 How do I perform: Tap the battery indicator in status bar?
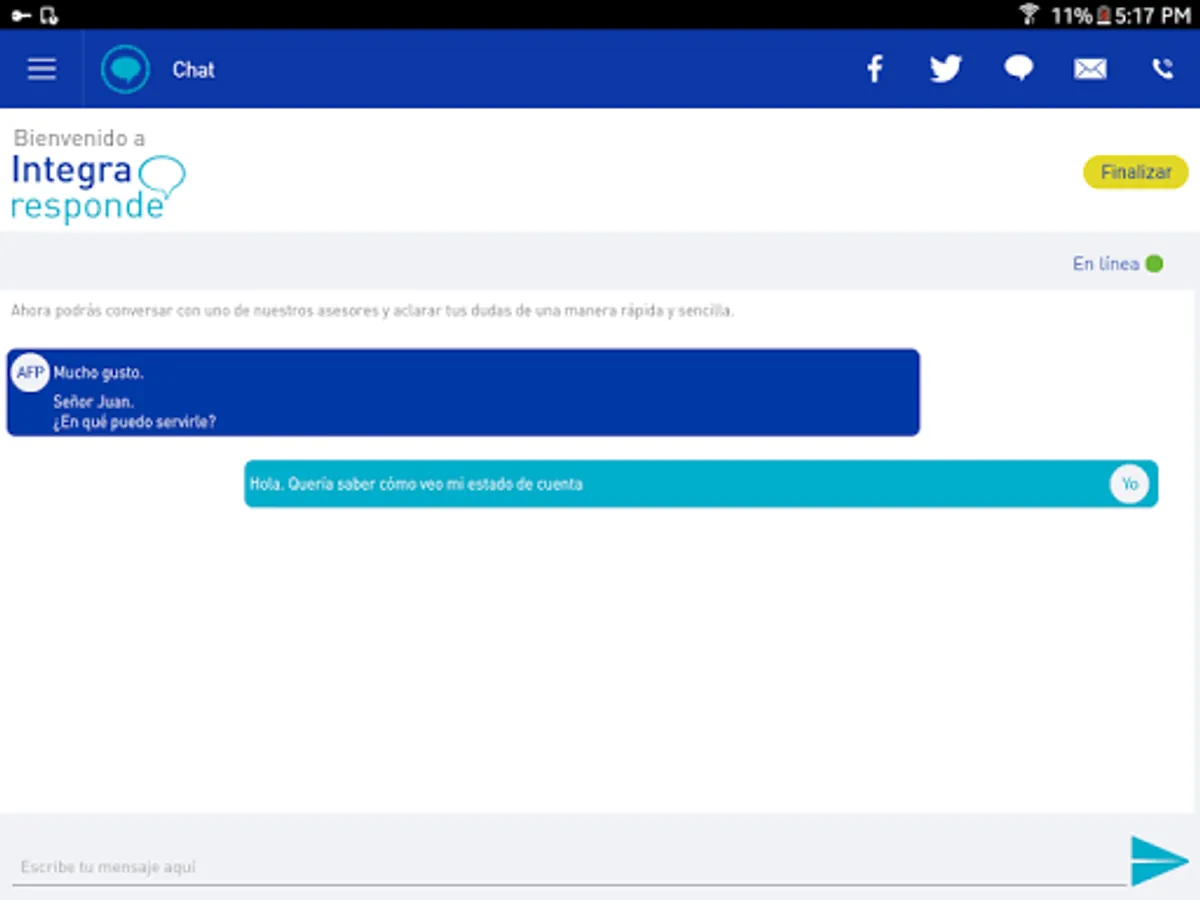coord(1103,15)
